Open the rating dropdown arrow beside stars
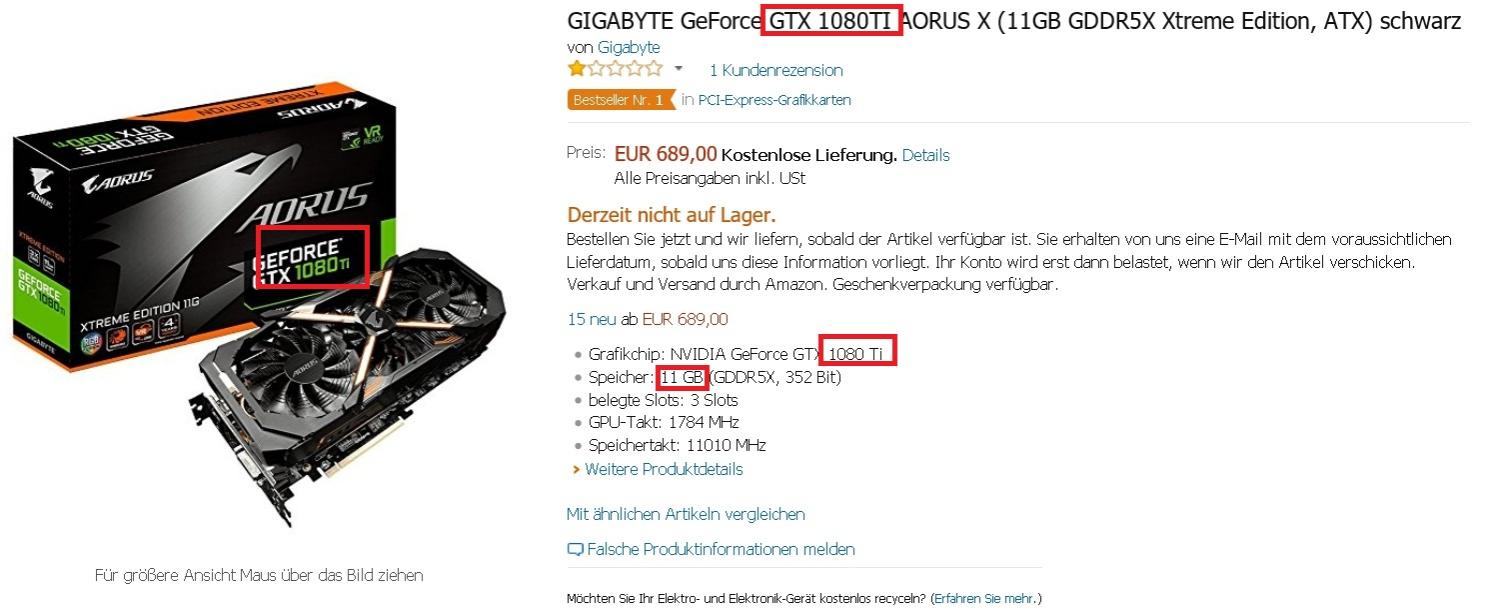 [678, 69]
